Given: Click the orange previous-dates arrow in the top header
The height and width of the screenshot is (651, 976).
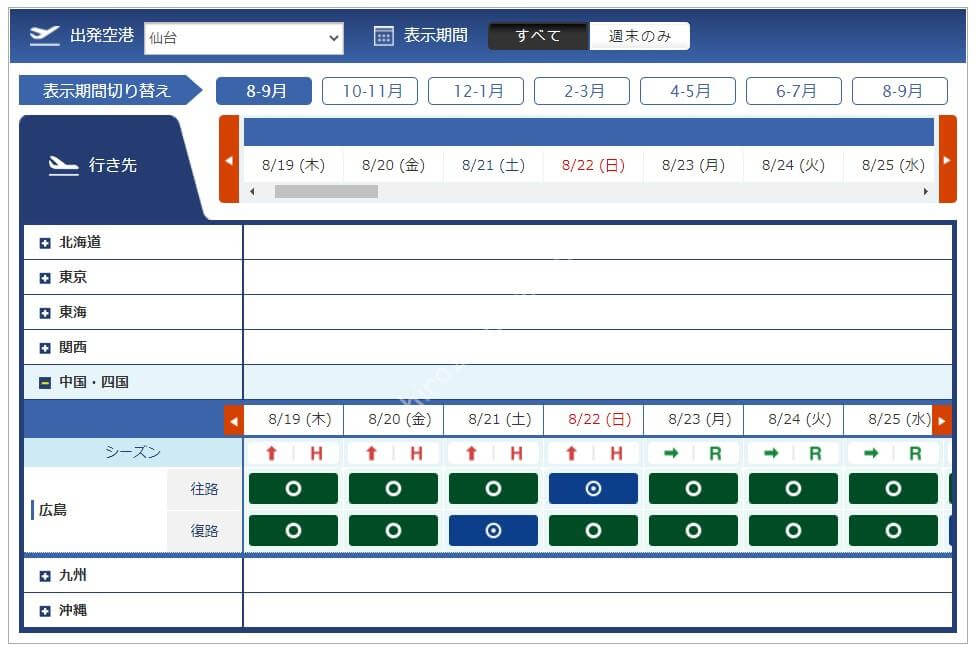Looking at the screenshot, I should [x=229, y=159].
